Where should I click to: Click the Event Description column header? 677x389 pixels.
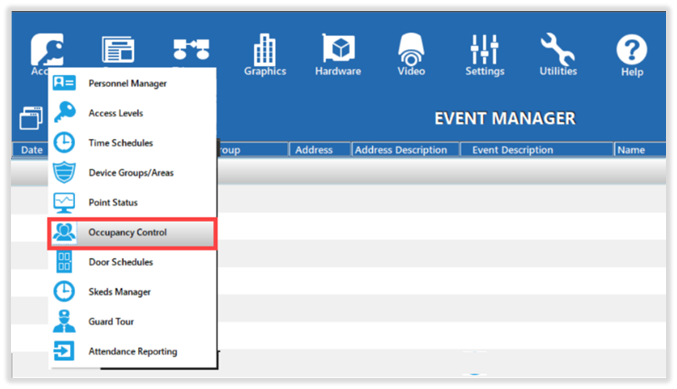(537, 149)
